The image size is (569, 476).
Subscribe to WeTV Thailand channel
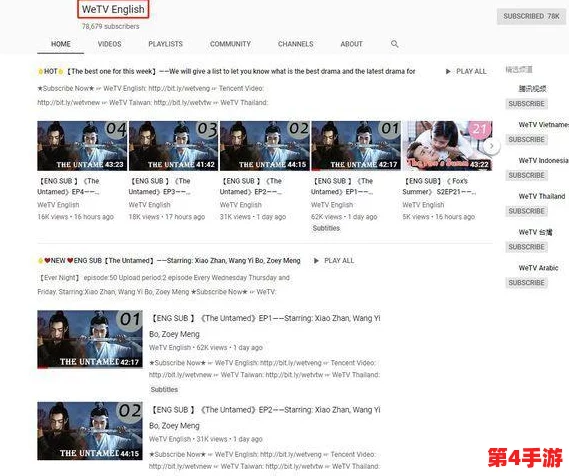526,211
